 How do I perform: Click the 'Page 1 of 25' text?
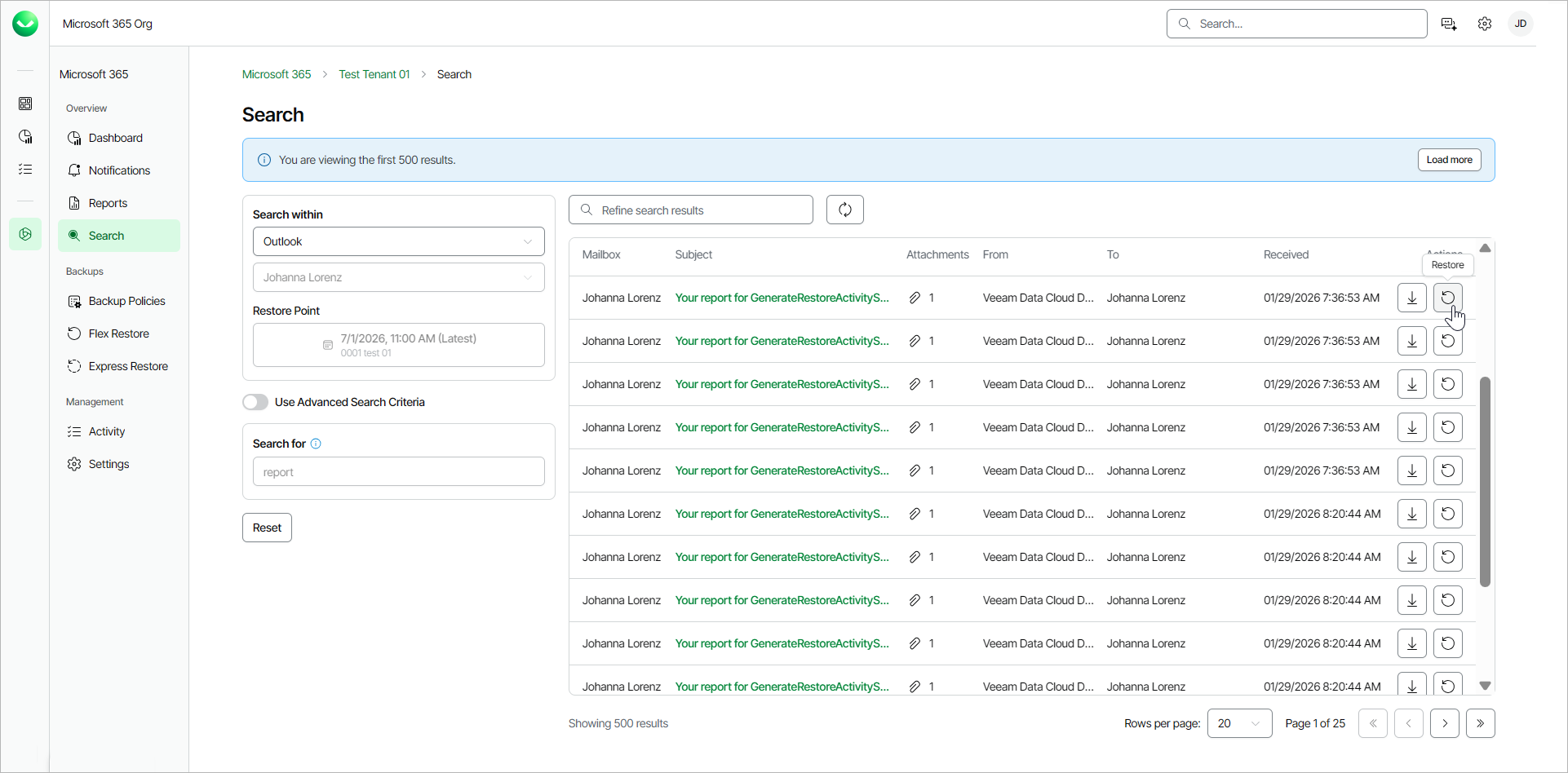1315,723
